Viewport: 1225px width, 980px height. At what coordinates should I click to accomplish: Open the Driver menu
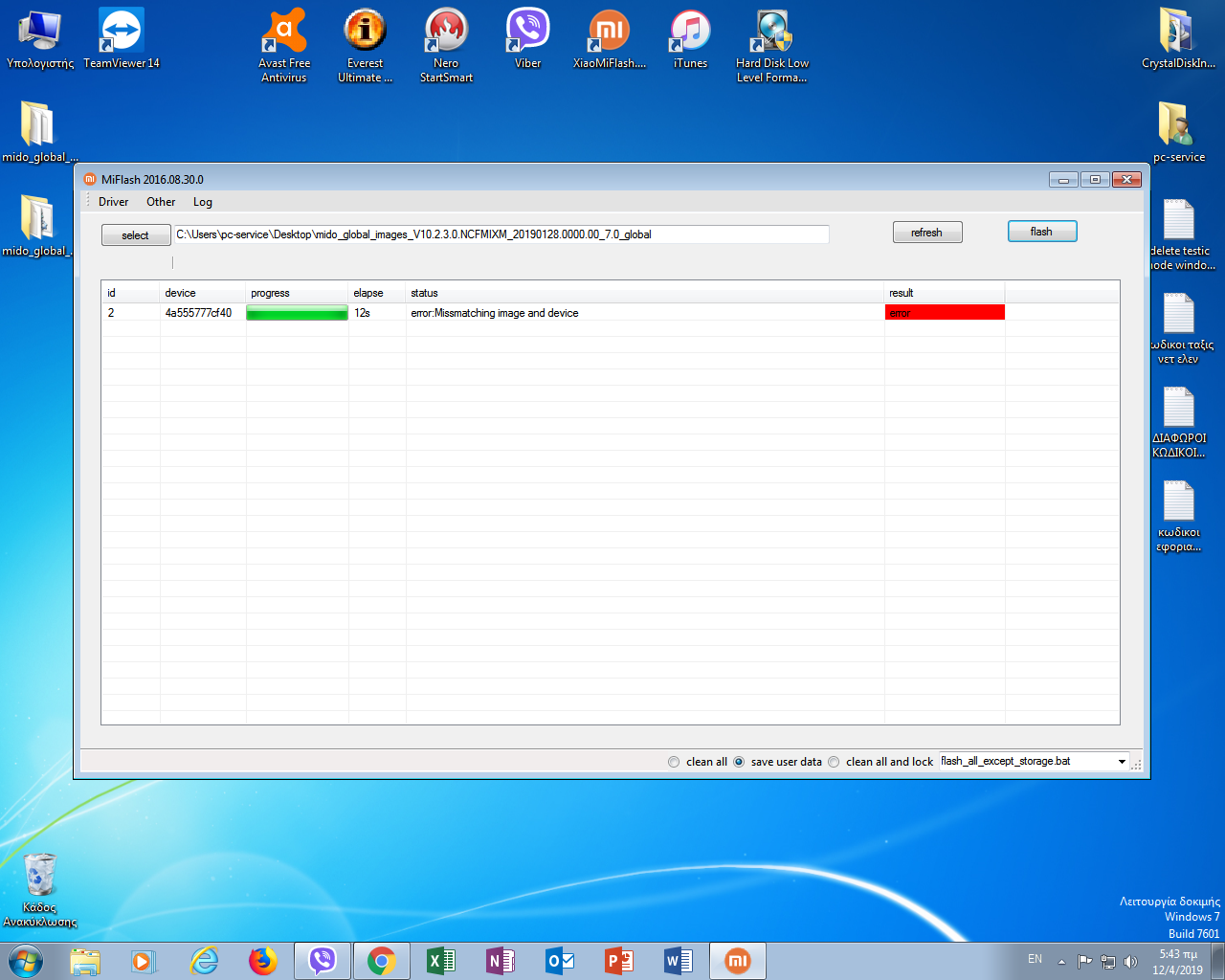[113, 202]
